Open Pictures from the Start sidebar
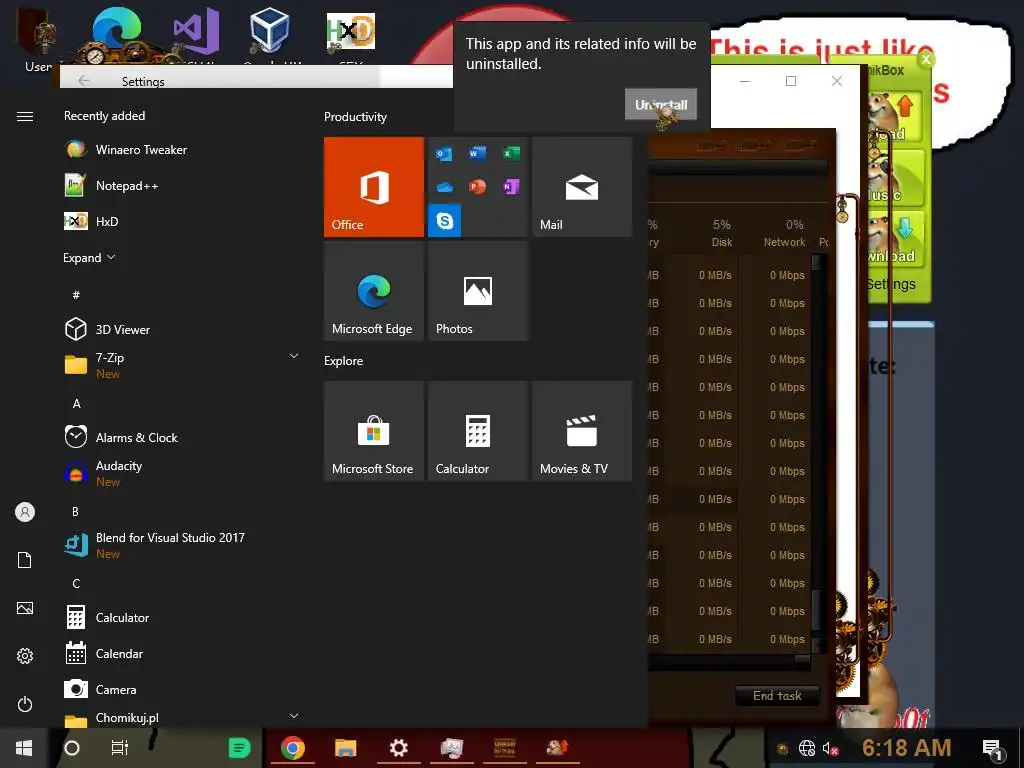The image size is (1024, 768). [25, 608]
